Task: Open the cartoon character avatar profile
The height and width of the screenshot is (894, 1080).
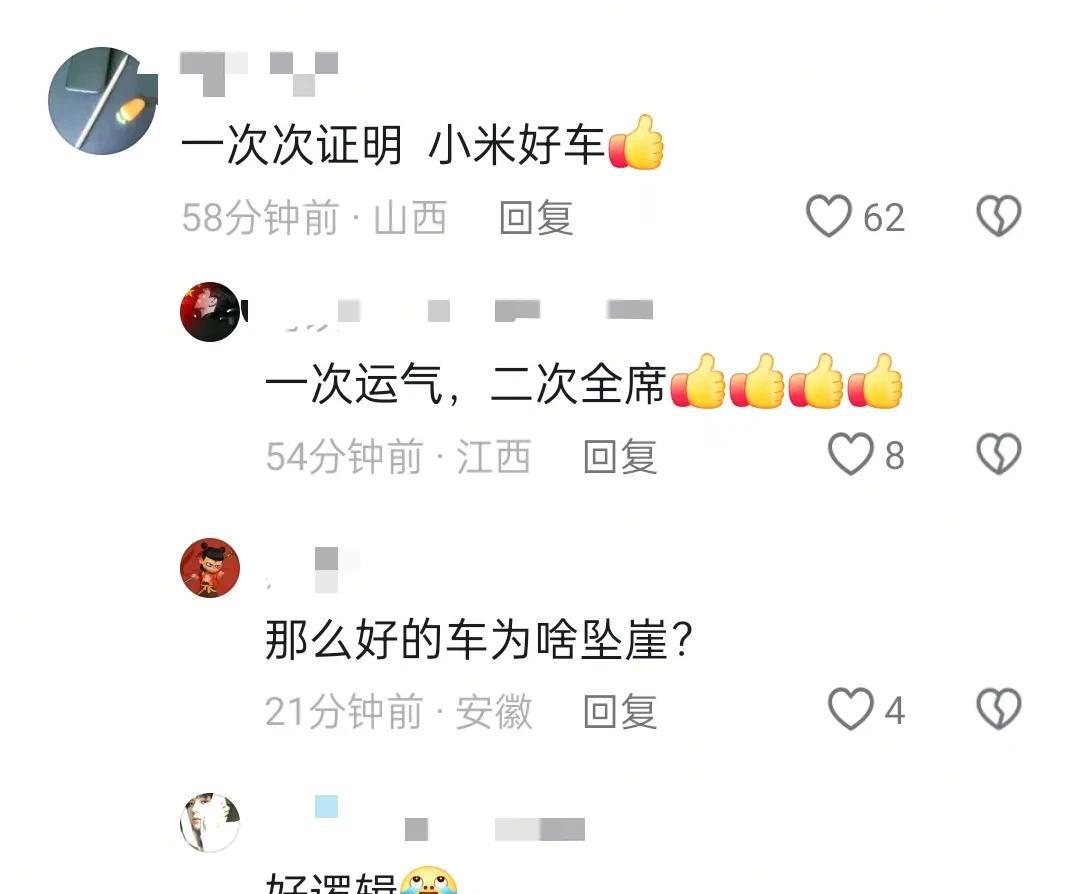Action: coord(210,568)
